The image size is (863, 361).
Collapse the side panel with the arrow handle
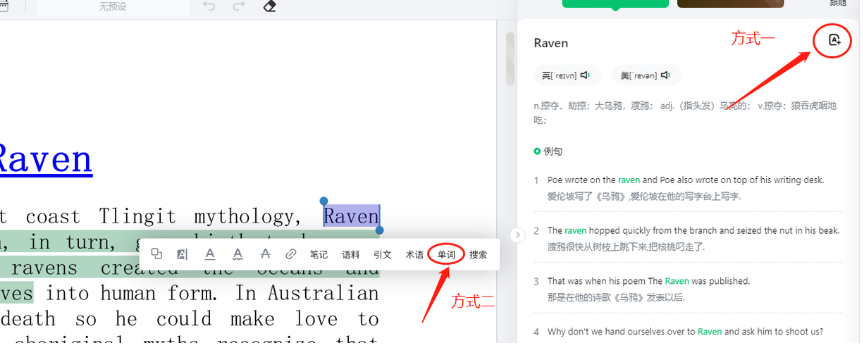click(518, 235)
